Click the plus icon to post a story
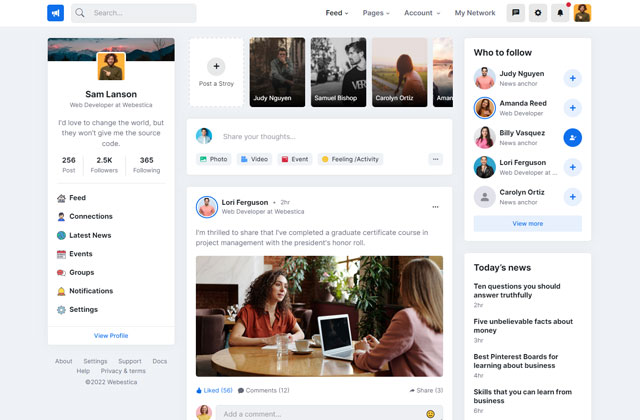The image size is (640, 420). (x=216, y=66)
